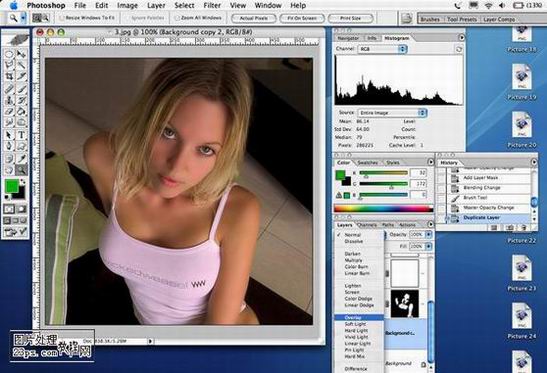Toggle Ignore Palettes checkbox
The width and height of the screenshot is (547, 373).
[x=127, y=18]
